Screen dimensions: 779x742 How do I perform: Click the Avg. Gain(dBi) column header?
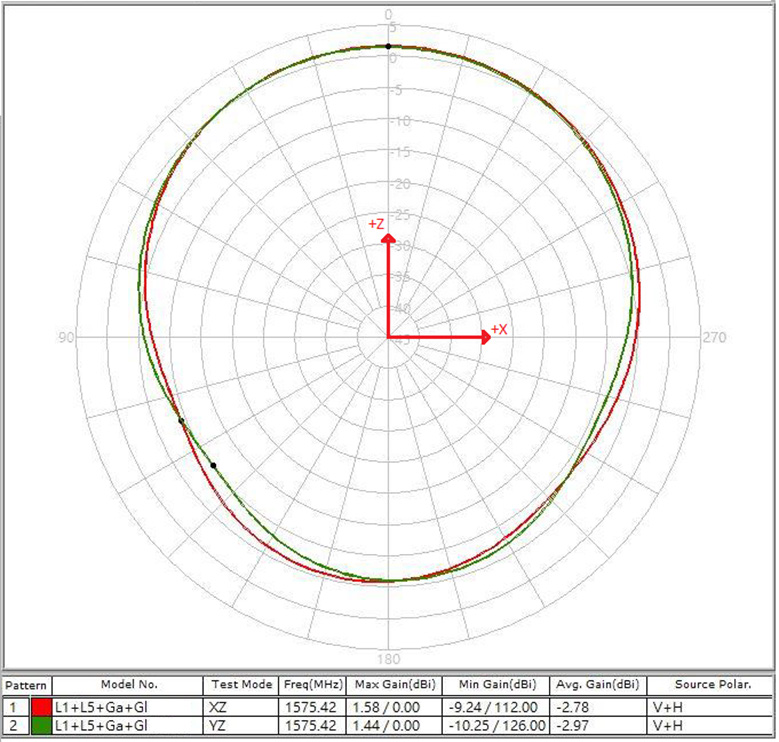(x=598, y=686)
